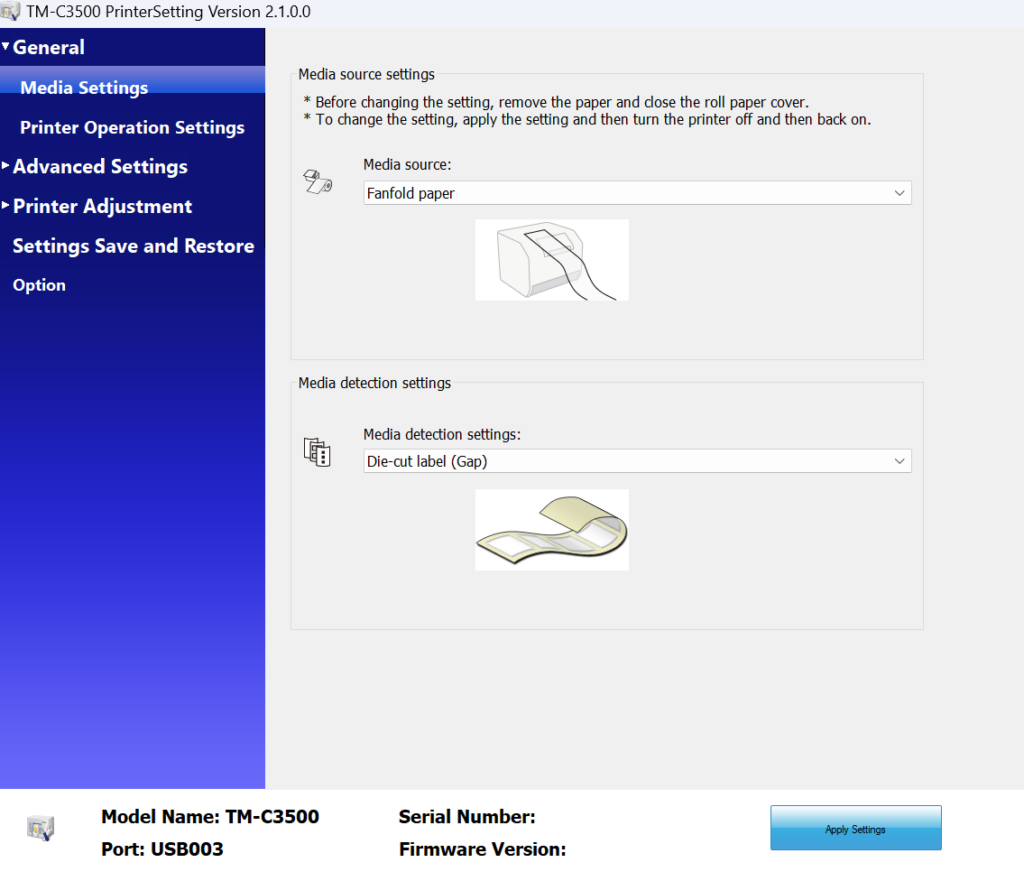Open the Option page in the sidebar
1024x881 pixels.
(39, 285)
